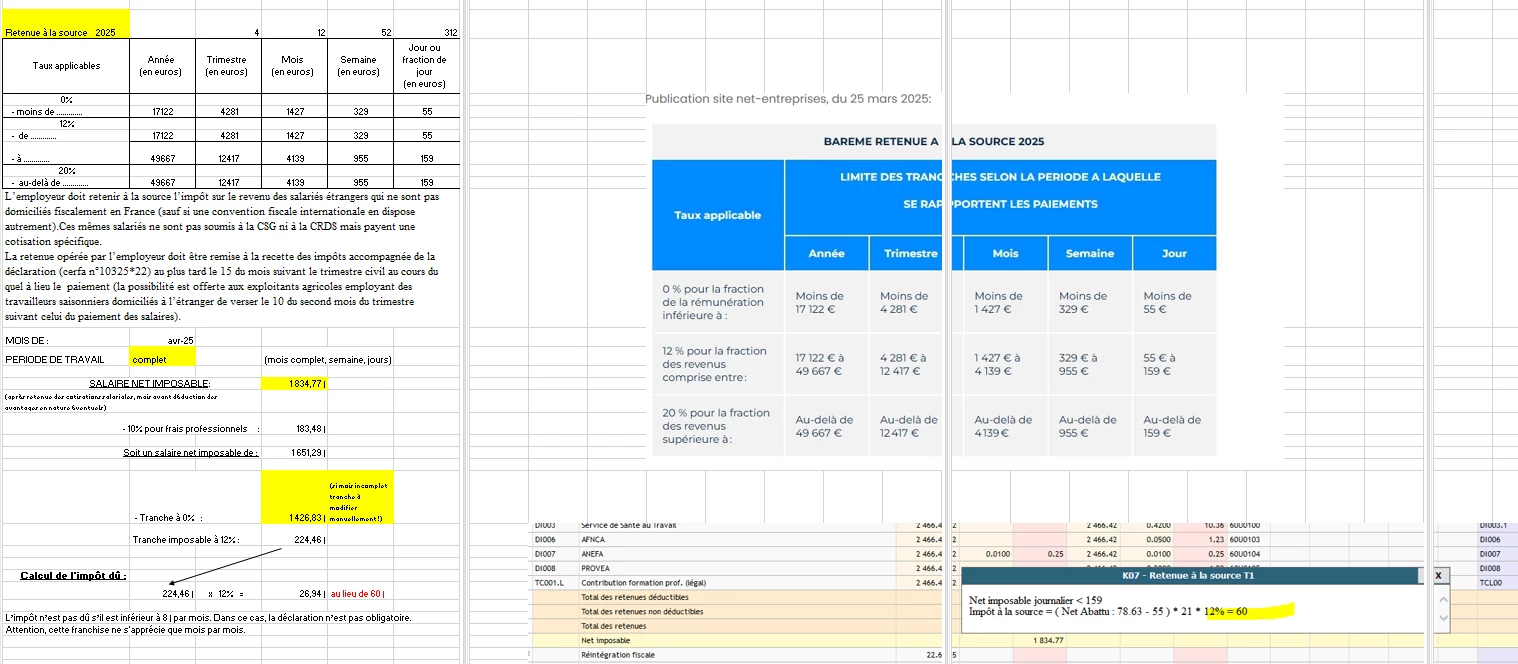Image resolution: width=1518 pixels, height=664 pixels.
Task: Click the 'Réintégration fiscale' row label
Action: point(616,655)
